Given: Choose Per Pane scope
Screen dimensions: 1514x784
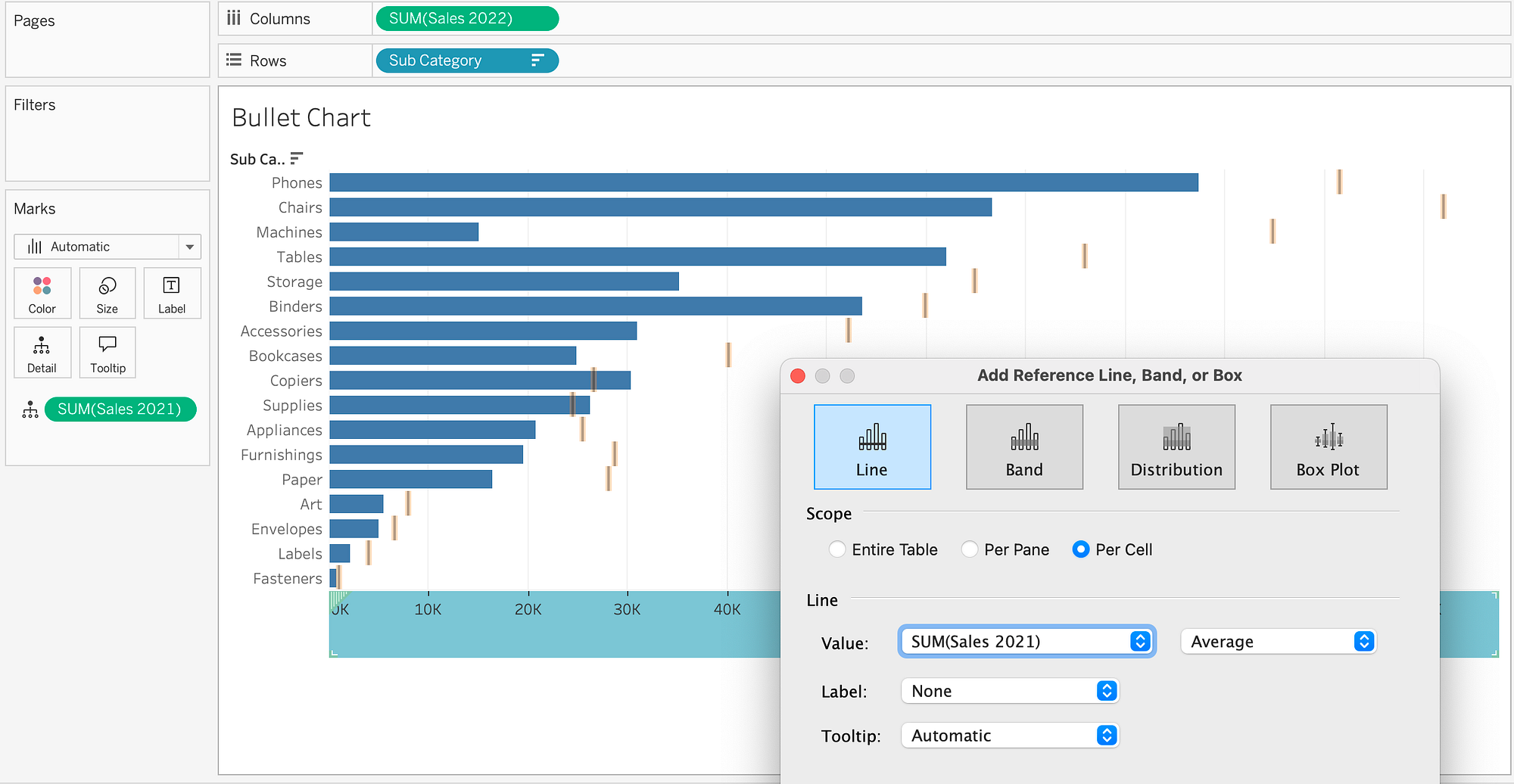Looking at the screenshot, I should tap(970, 549).
